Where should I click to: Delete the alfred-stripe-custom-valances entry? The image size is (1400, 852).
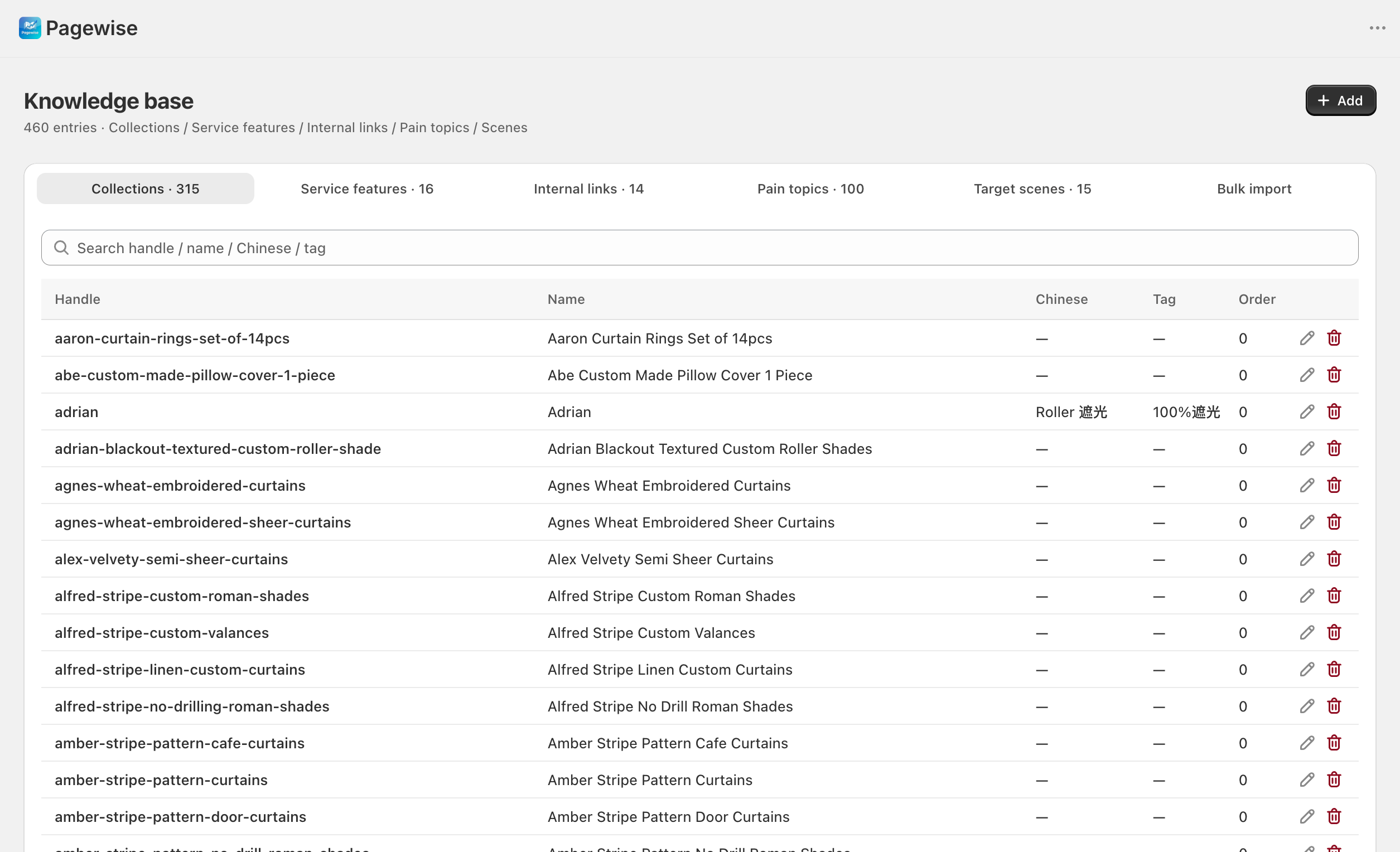1334,633
